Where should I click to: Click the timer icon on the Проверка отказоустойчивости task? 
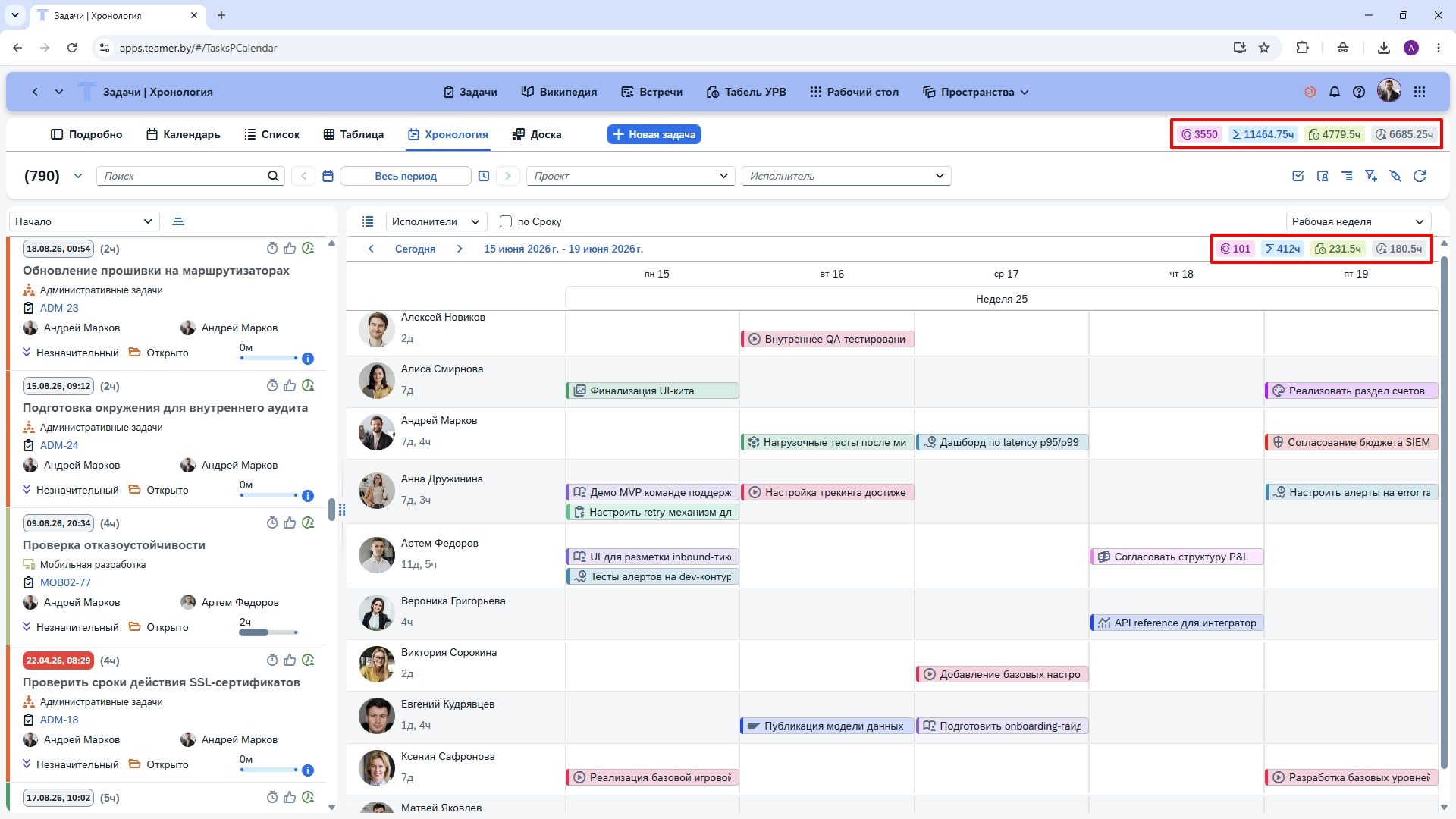click(272, 522)
